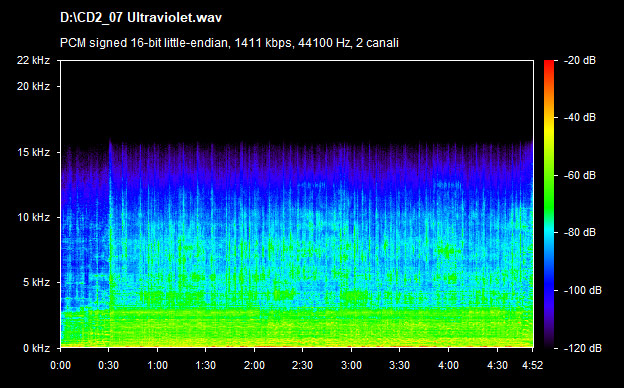Click the 22 kHz frequency axis label
Viewport: 624px width, 388px height.
33,60
